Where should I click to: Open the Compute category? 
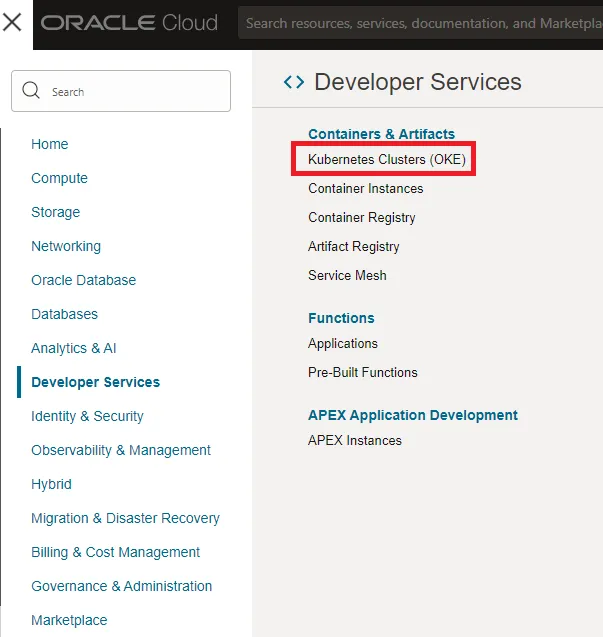point(59,178)
